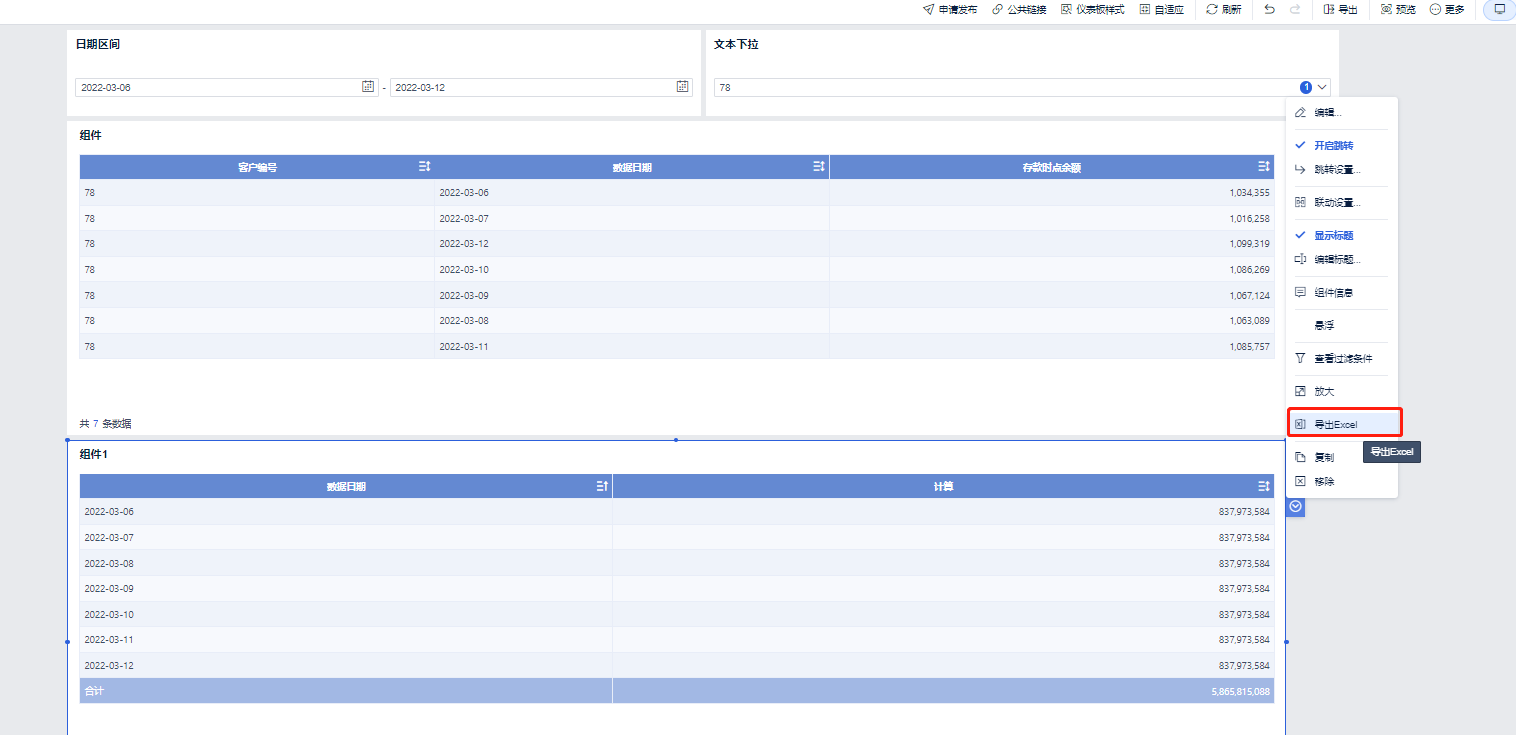
Task: Click the 刷新 refresh button
Action: click(1223, 9)
